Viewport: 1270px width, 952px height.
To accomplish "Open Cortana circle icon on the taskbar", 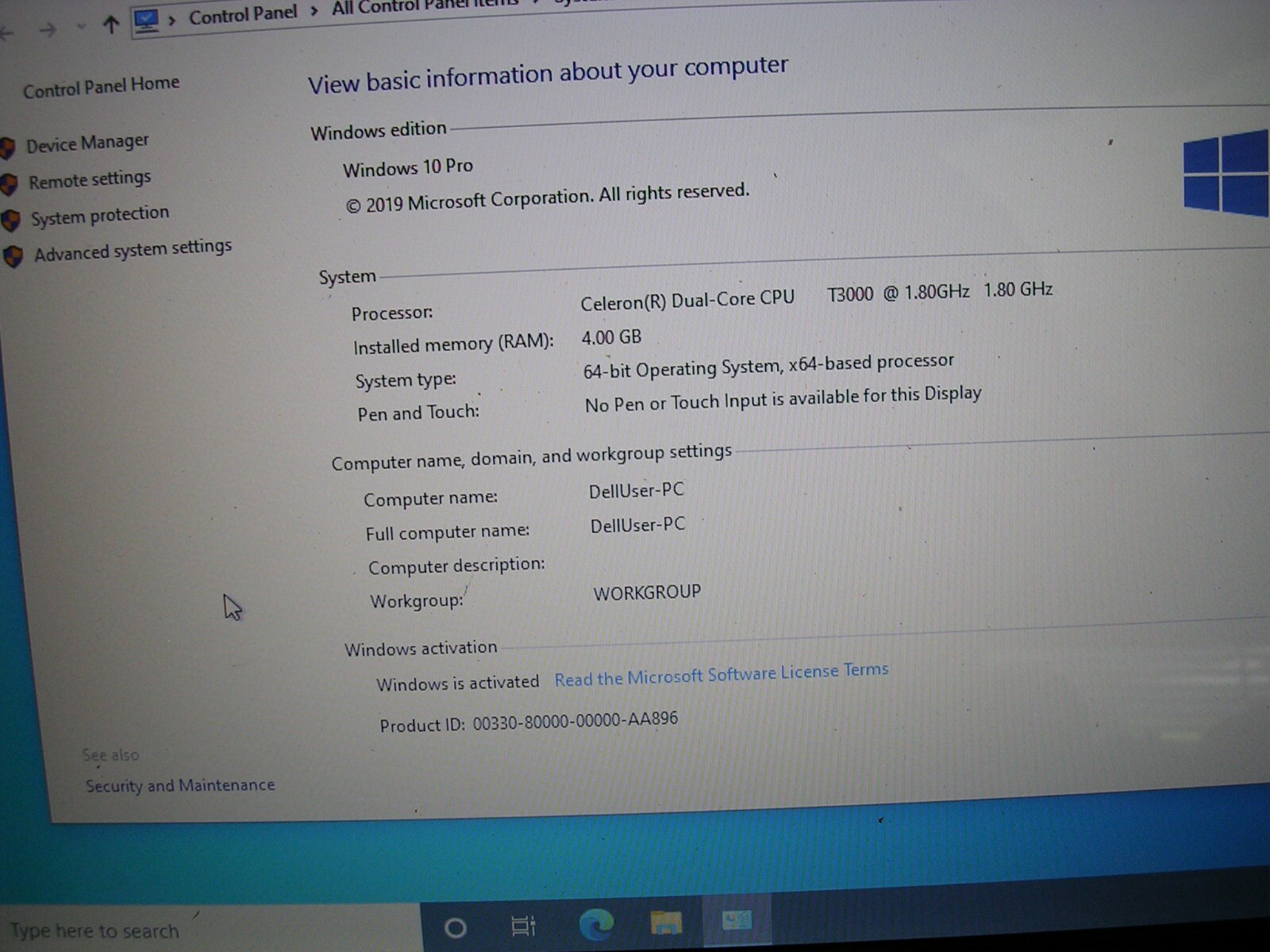I will (455, 927).
